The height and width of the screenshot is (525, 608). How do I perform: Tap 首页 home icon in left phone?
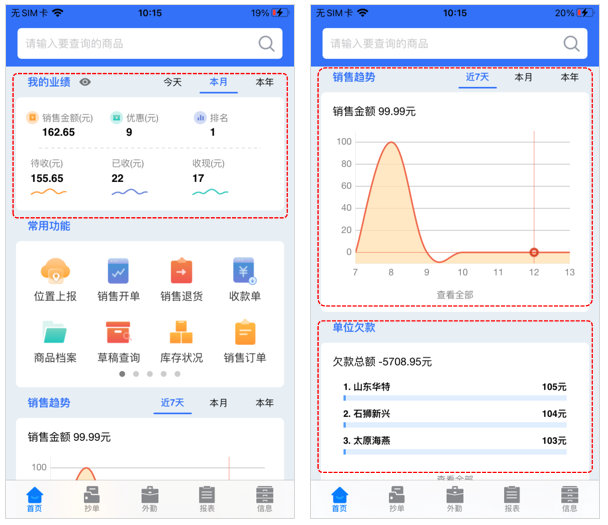tap(35, 495)
